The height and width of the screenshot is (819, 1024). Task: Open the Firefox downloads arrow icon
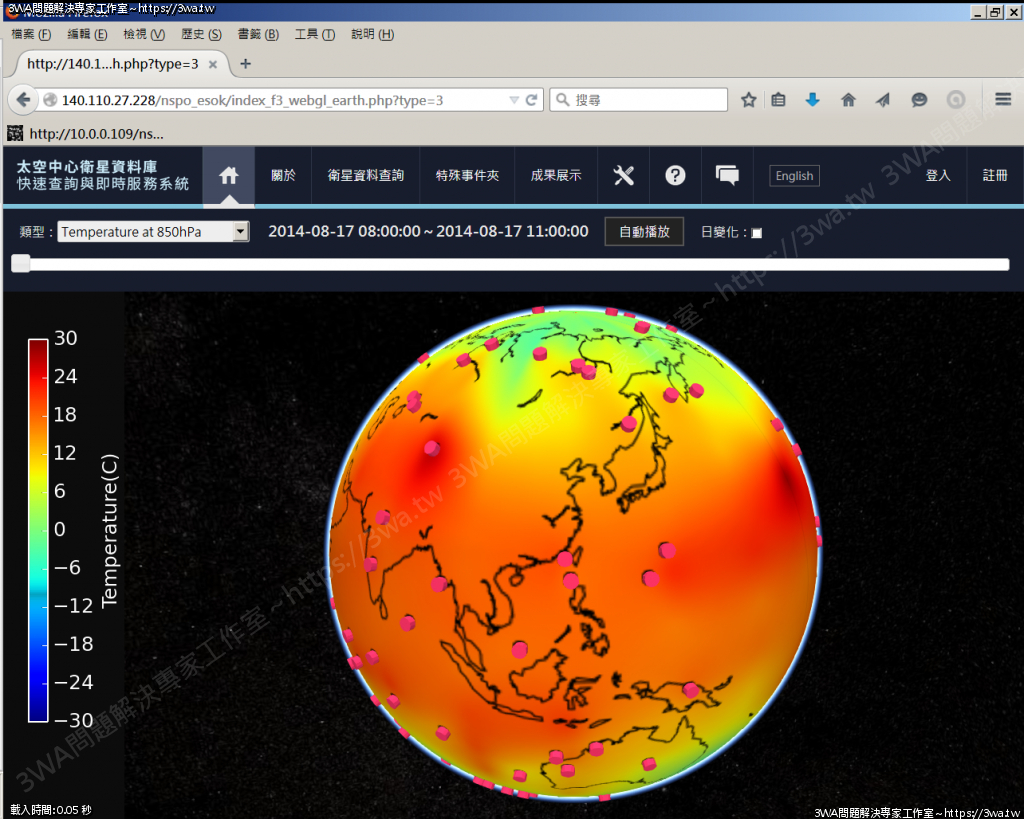pos(813,100)
